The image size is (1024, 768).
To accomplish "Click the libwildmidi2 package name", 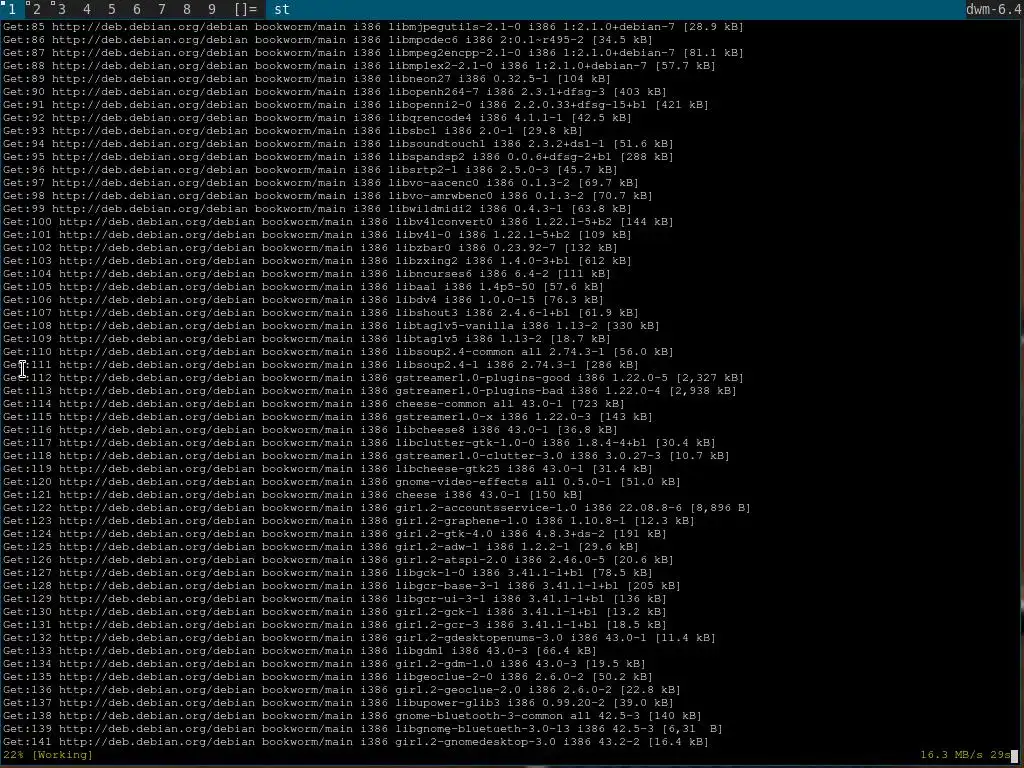I will coord(430,209).
